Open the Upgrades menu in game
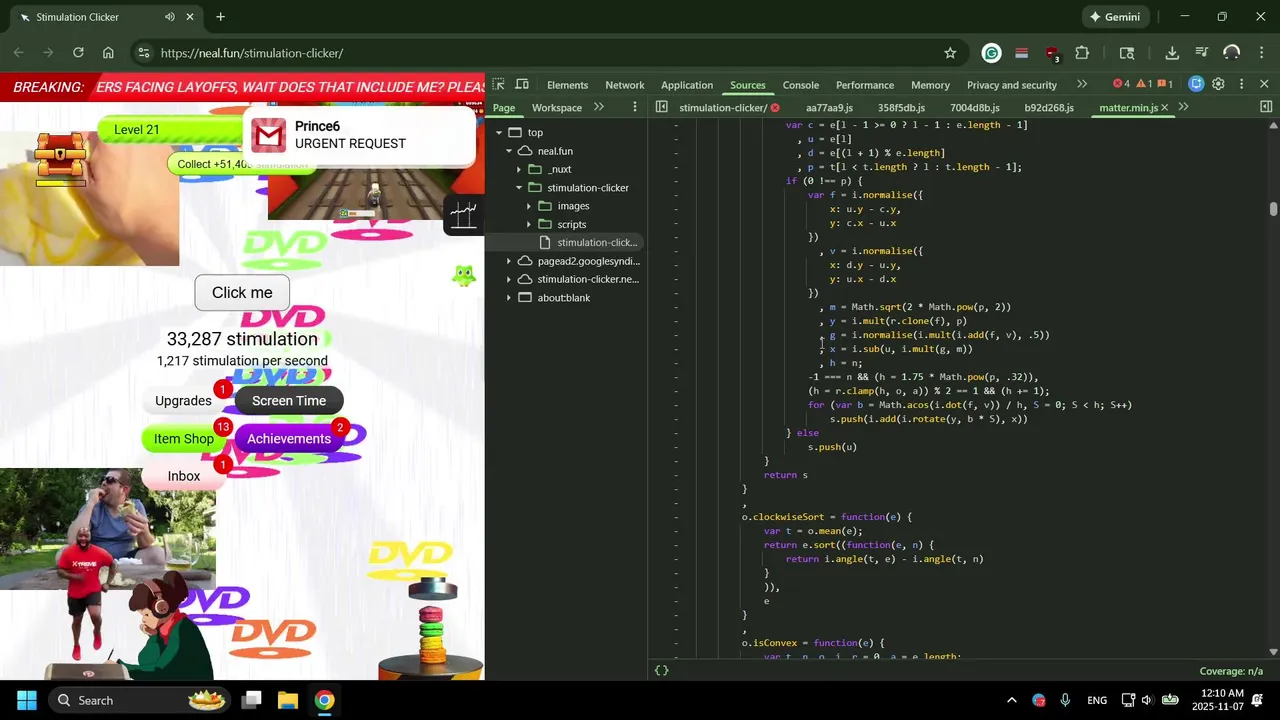The width and height of the screenshot is (1280, 720). [x=183, y=401]
